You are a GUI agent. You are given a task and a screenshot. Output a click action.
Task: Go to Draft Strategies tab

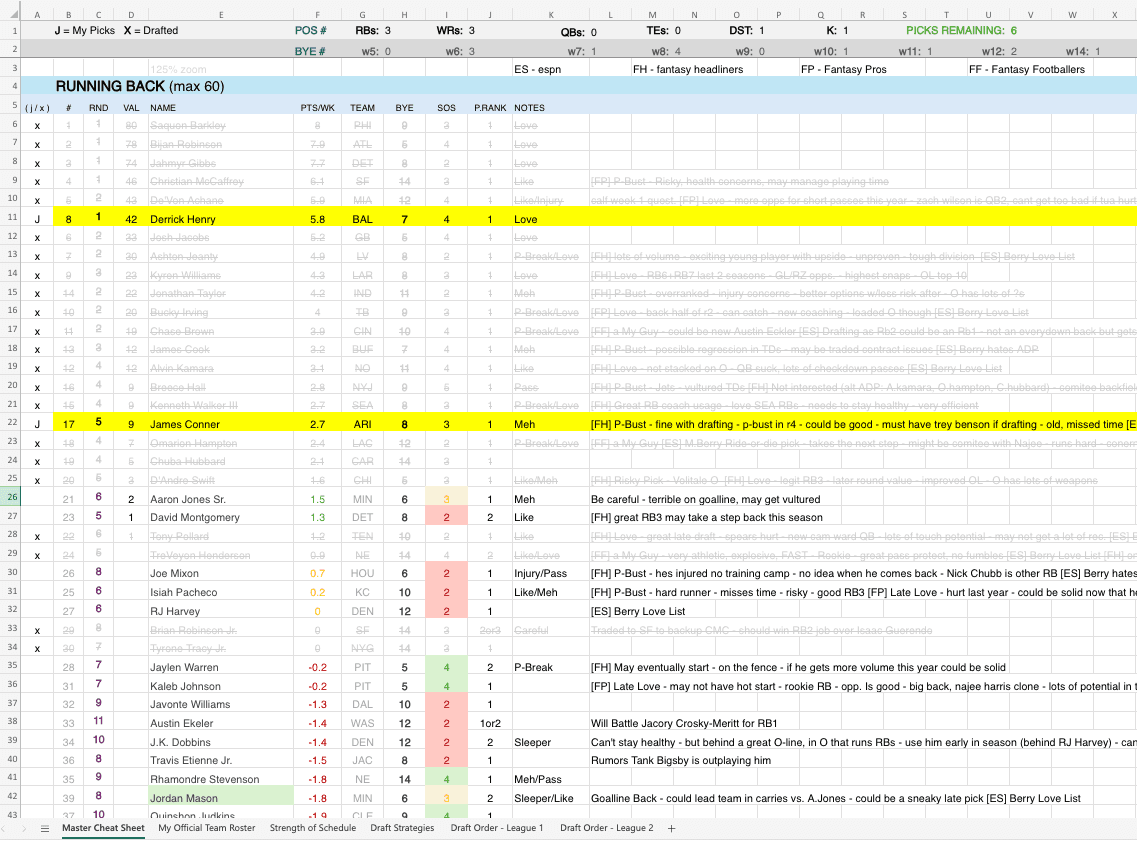tap(402, 827)
